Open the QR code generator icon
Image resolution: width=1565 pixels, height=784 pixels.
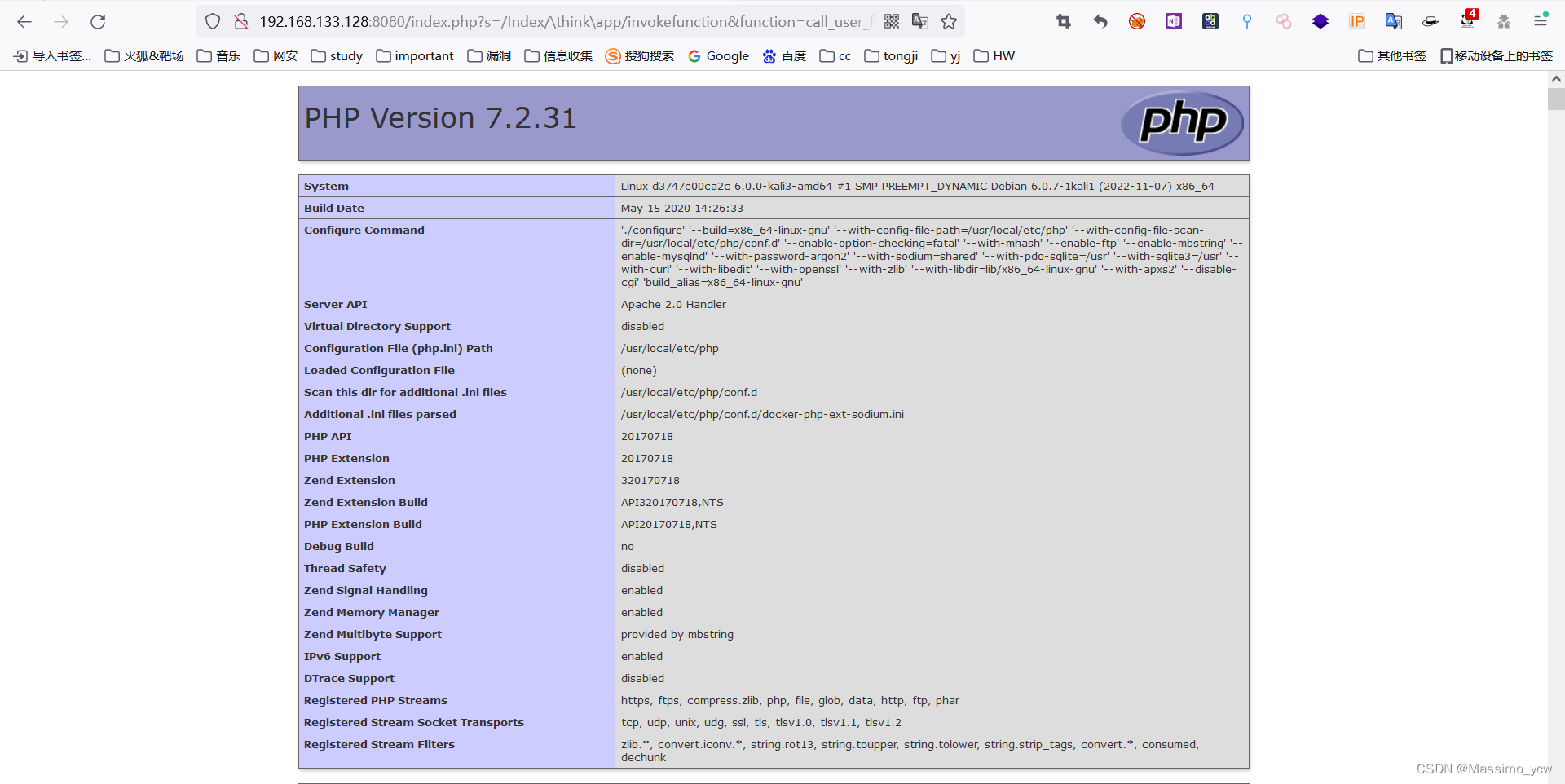(x=892, y=22)
